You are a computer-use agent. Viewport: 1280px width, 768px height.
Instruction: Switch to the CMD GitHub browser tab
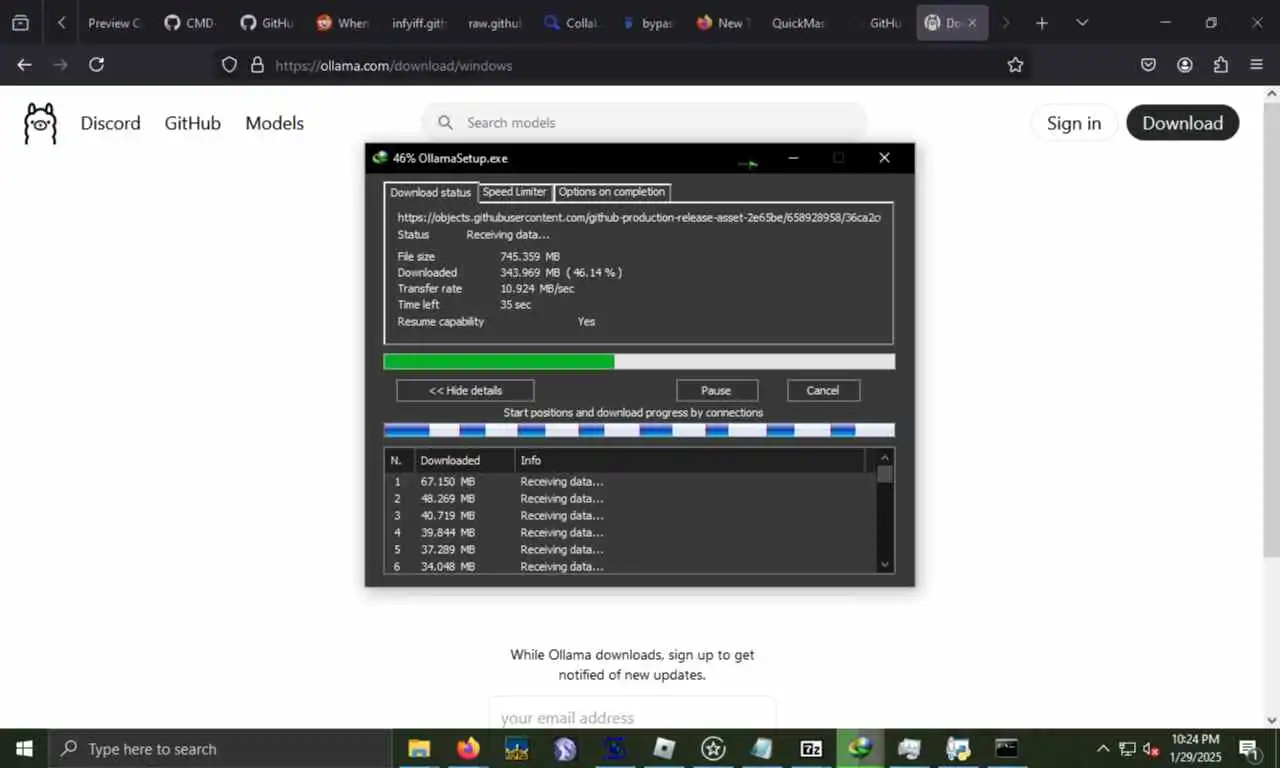(190, 22)
